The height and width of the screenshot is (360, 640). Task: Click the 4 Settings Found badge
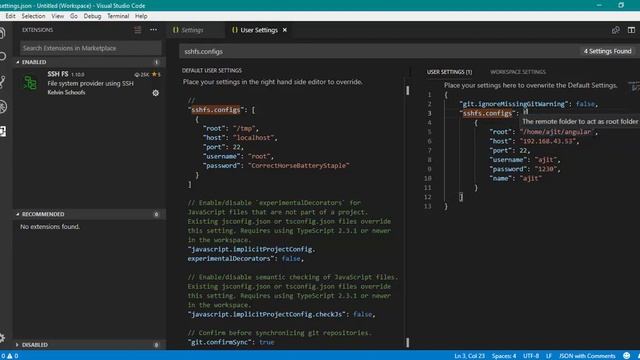click(x=607, y=51)
